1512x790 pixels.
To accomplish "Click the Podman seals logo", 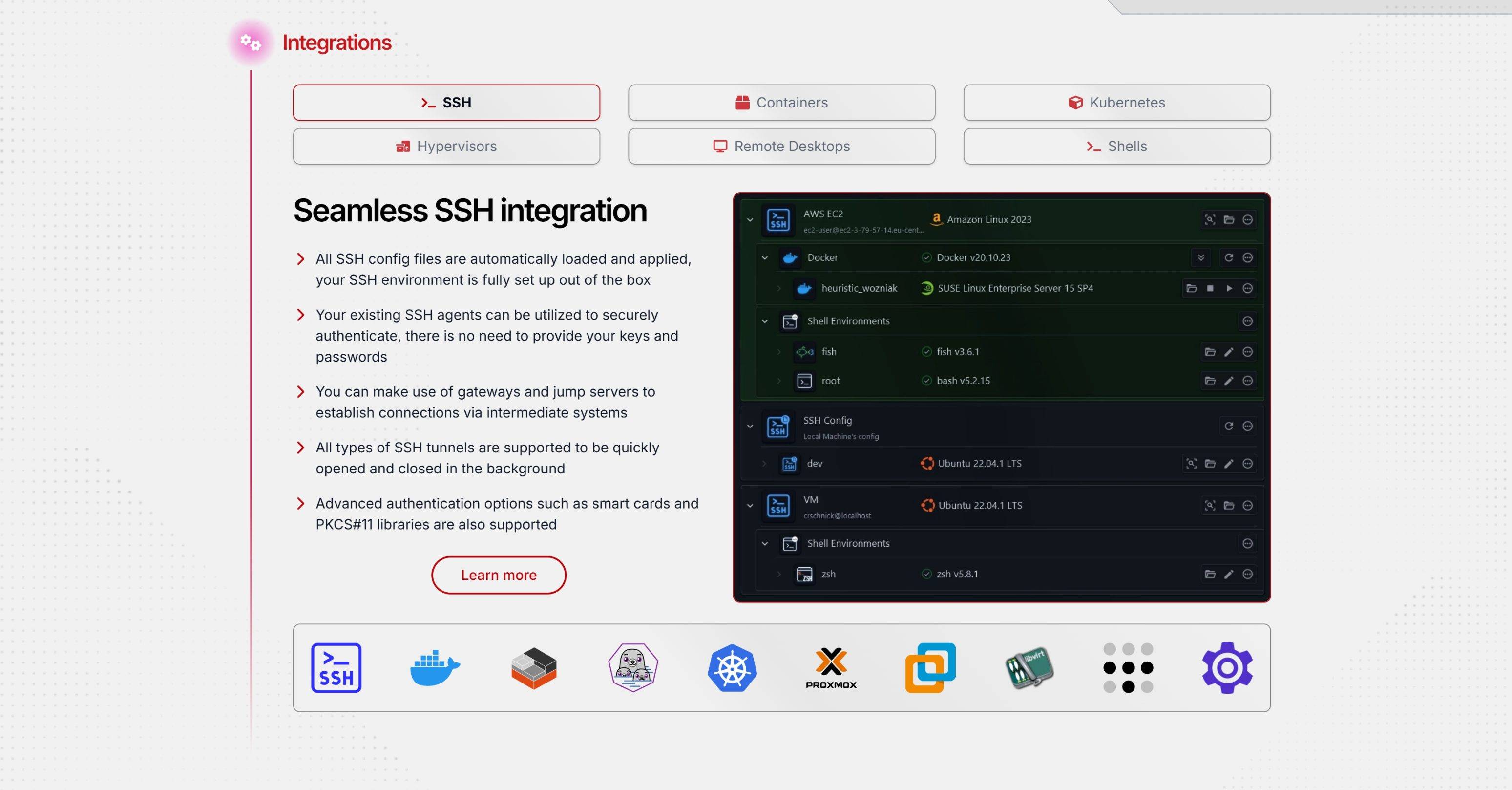I will coord(633,668).
